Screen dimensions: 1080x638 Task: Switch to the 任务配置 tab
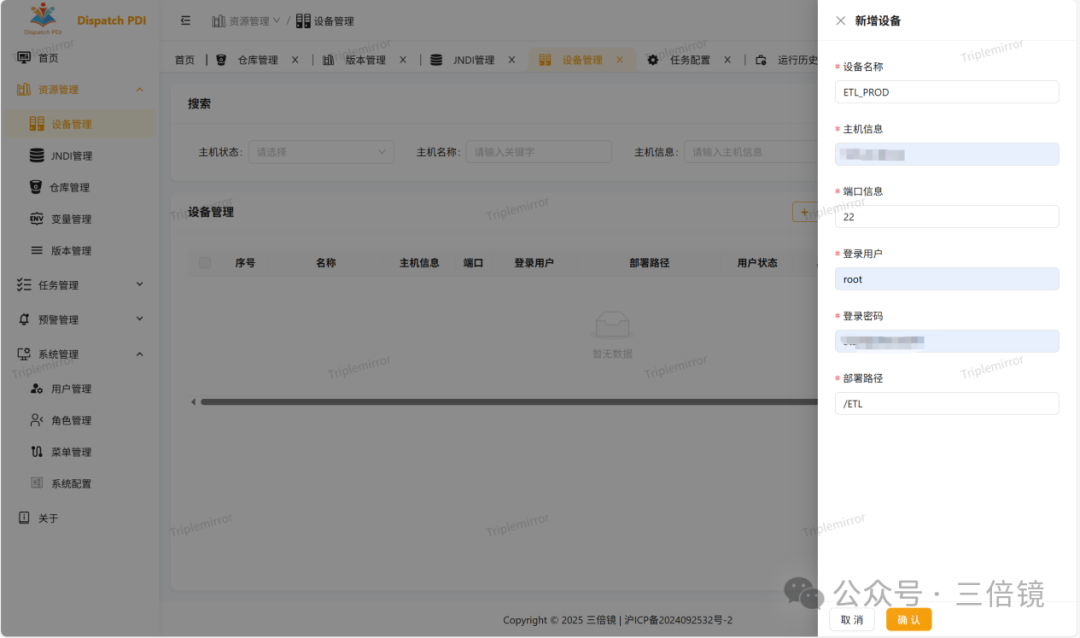692,58
